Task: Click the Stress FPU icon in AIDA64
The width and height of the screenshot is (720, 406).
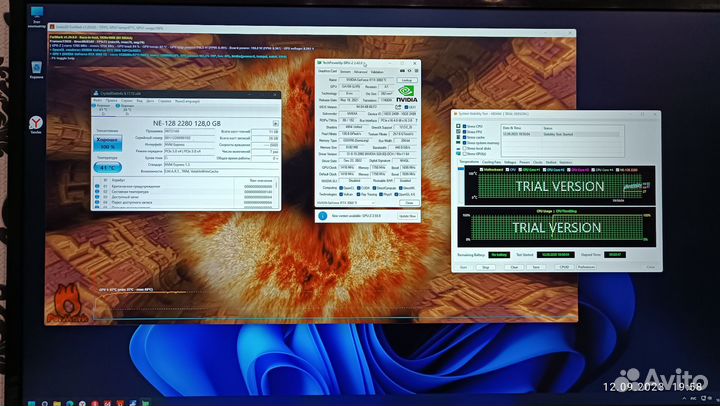Action: coord(458,131)
